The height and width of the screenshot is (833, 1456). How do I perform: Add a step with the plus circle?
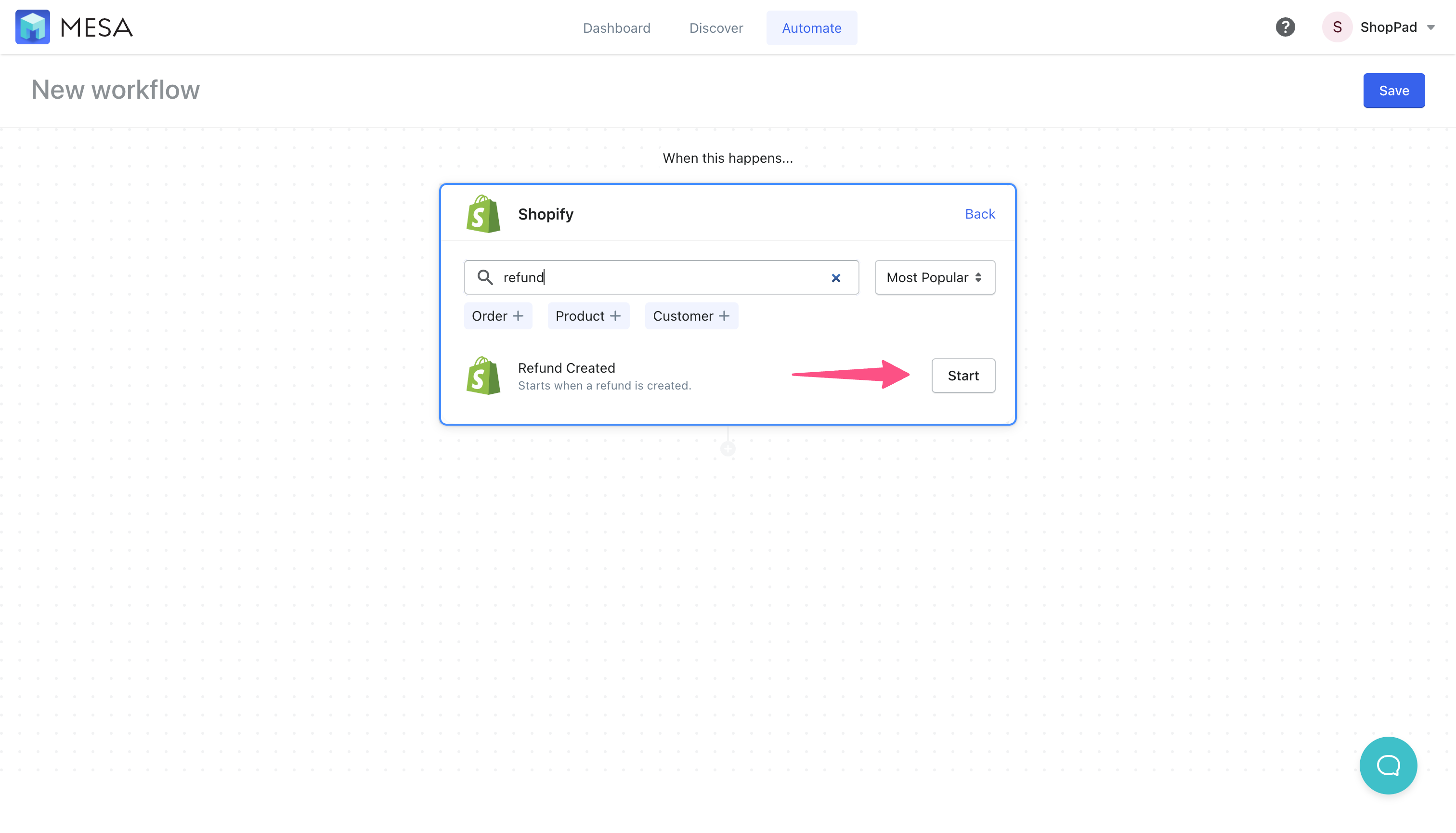point(728,449)
